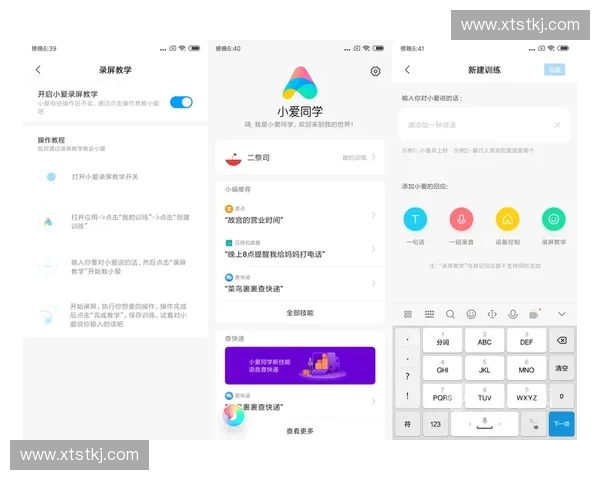Screen dimensions: 600x480
Task: Tap the 一段录音 microphone icon
Action: (x=461, y=219)
